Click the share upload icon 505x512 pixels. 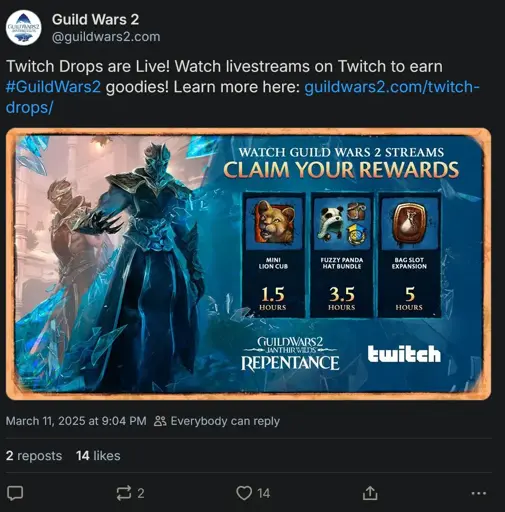pos(370,493)
